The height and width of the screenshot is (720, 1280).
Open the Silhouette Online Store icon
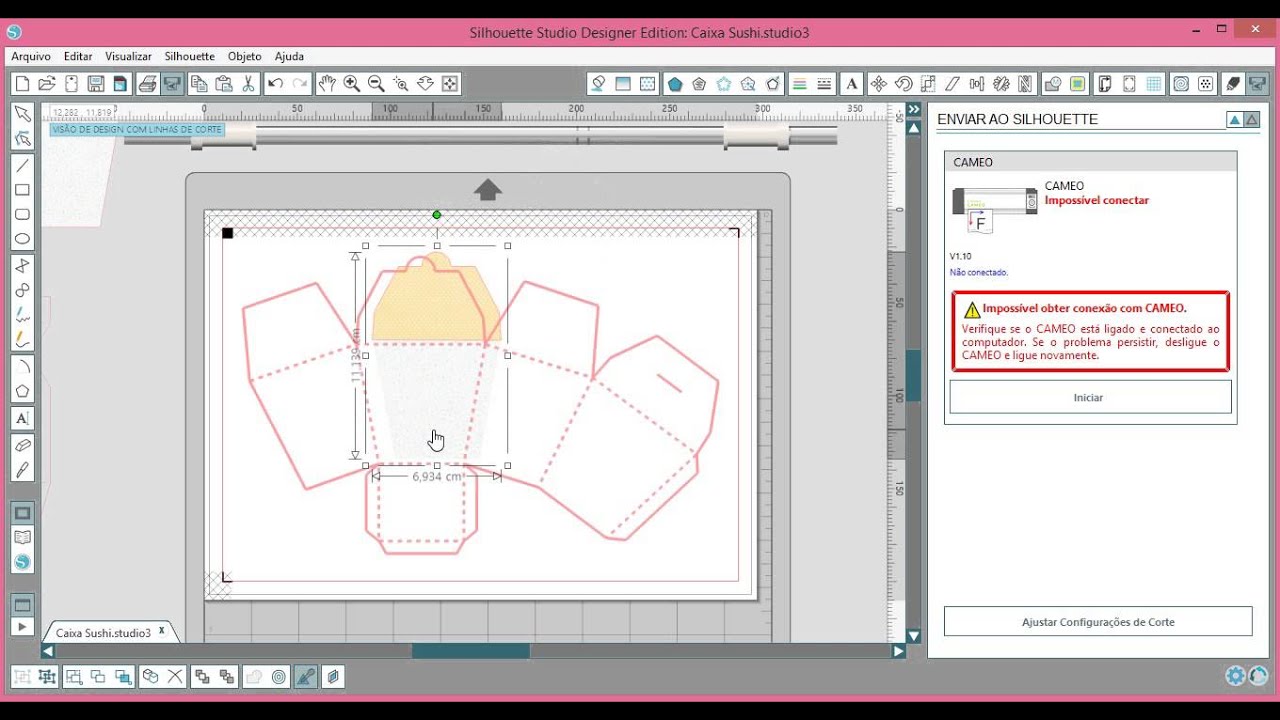(22, 562)
